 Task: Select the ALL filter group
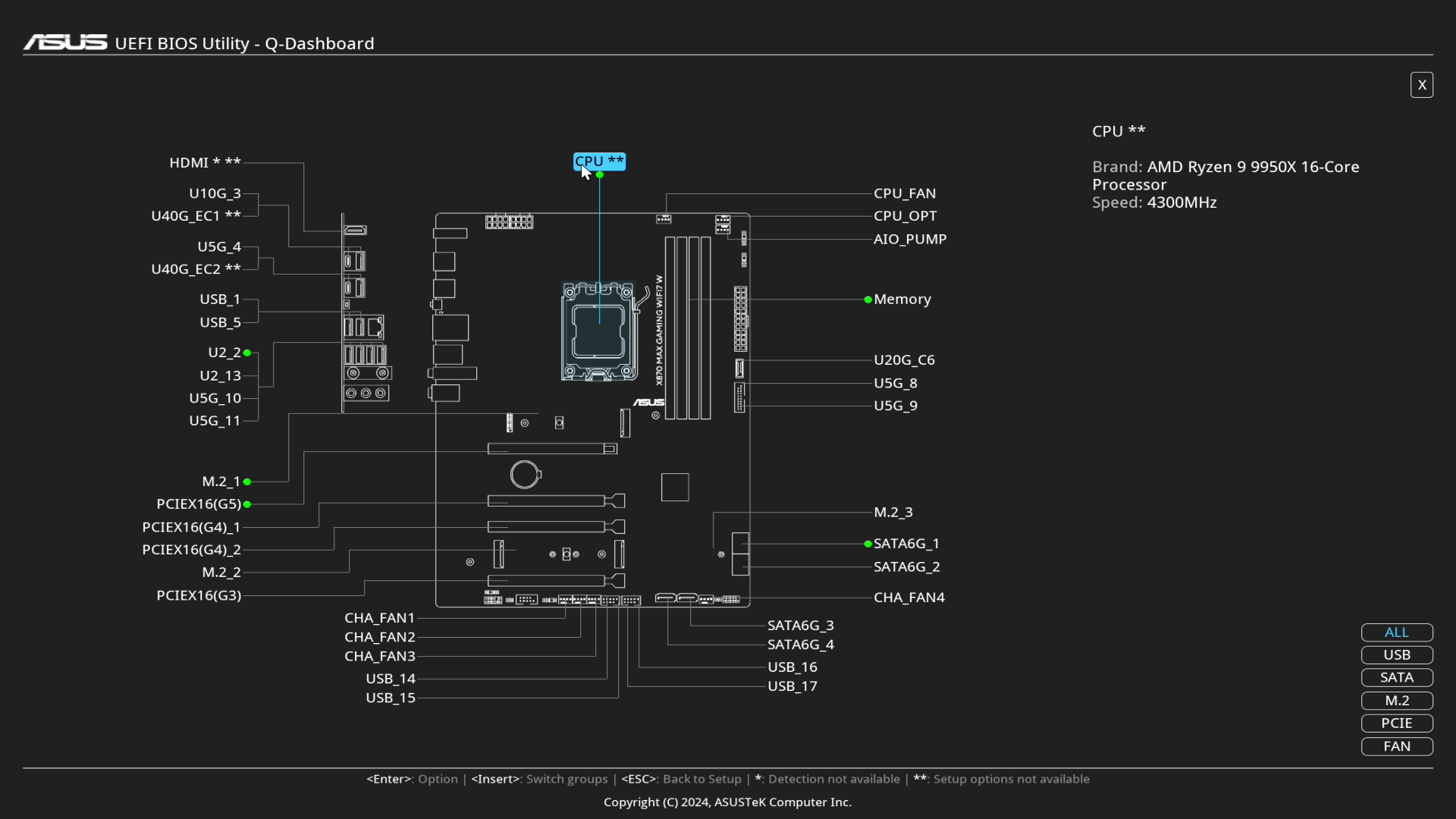pyautogui.click(x=1396, y=632)
